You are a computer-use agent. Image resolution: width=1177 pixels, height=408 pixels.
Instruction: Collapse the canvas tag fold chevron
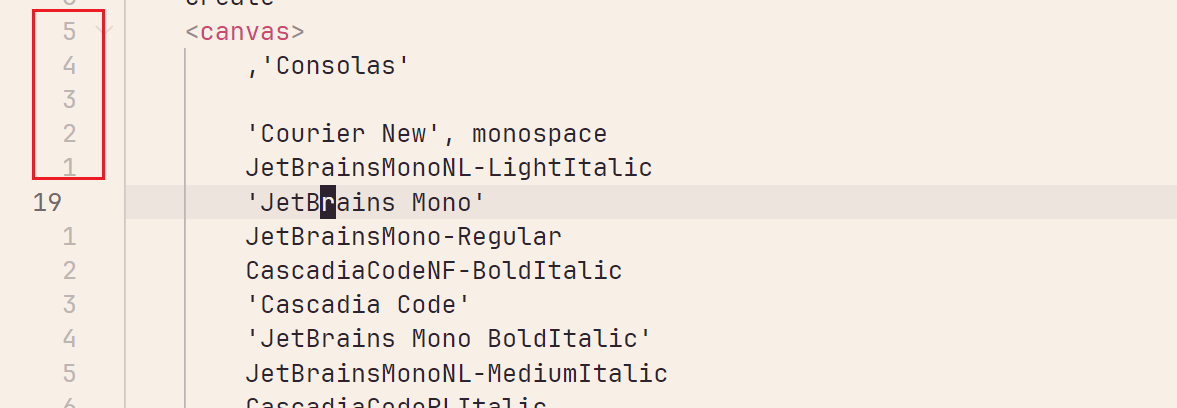click(x=105, y=31)
